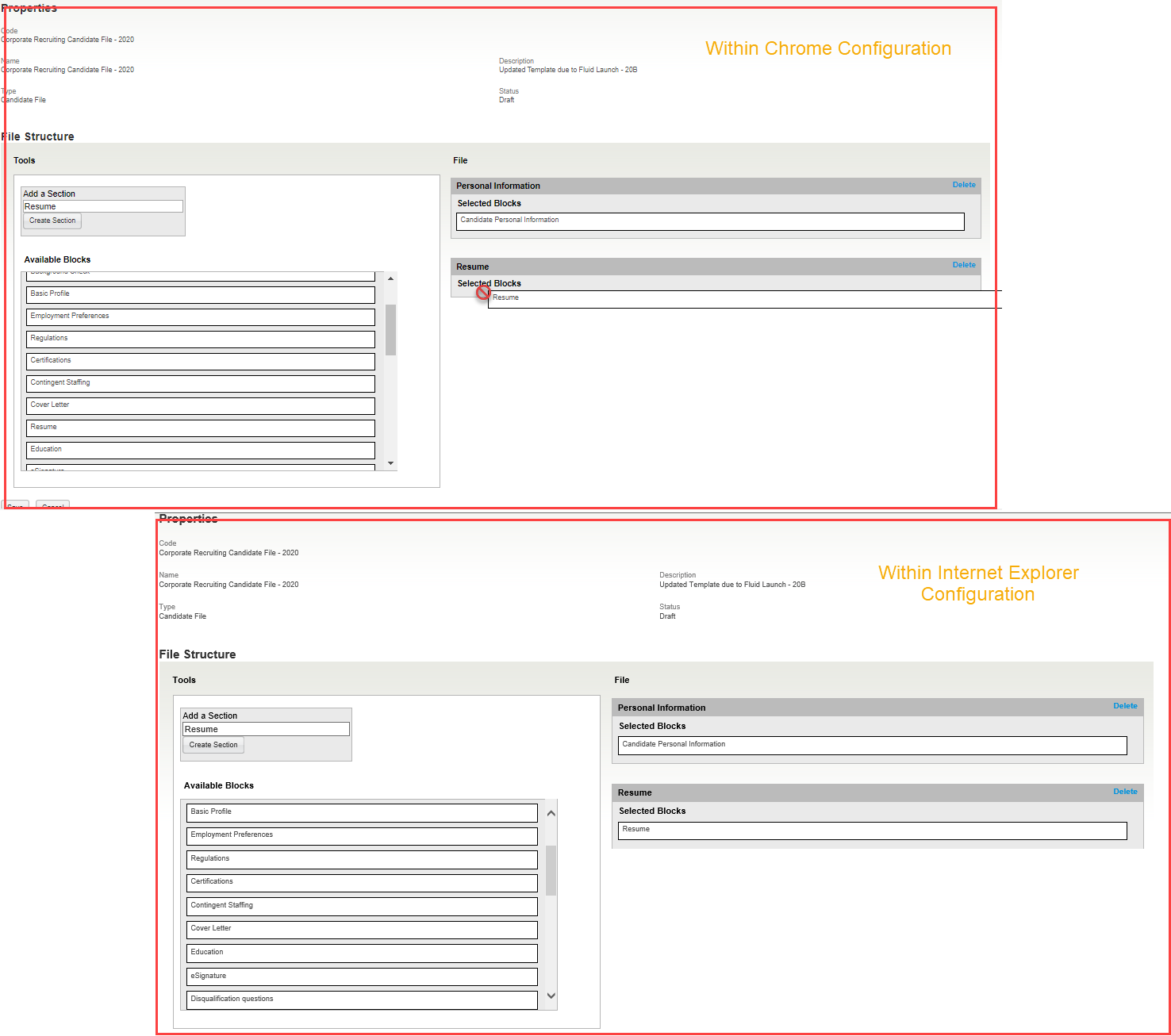Image resolution: width=1171 pixels, height=1036 pixels.
Task: Select Education block in Chrome list
Action: (201, 451)
